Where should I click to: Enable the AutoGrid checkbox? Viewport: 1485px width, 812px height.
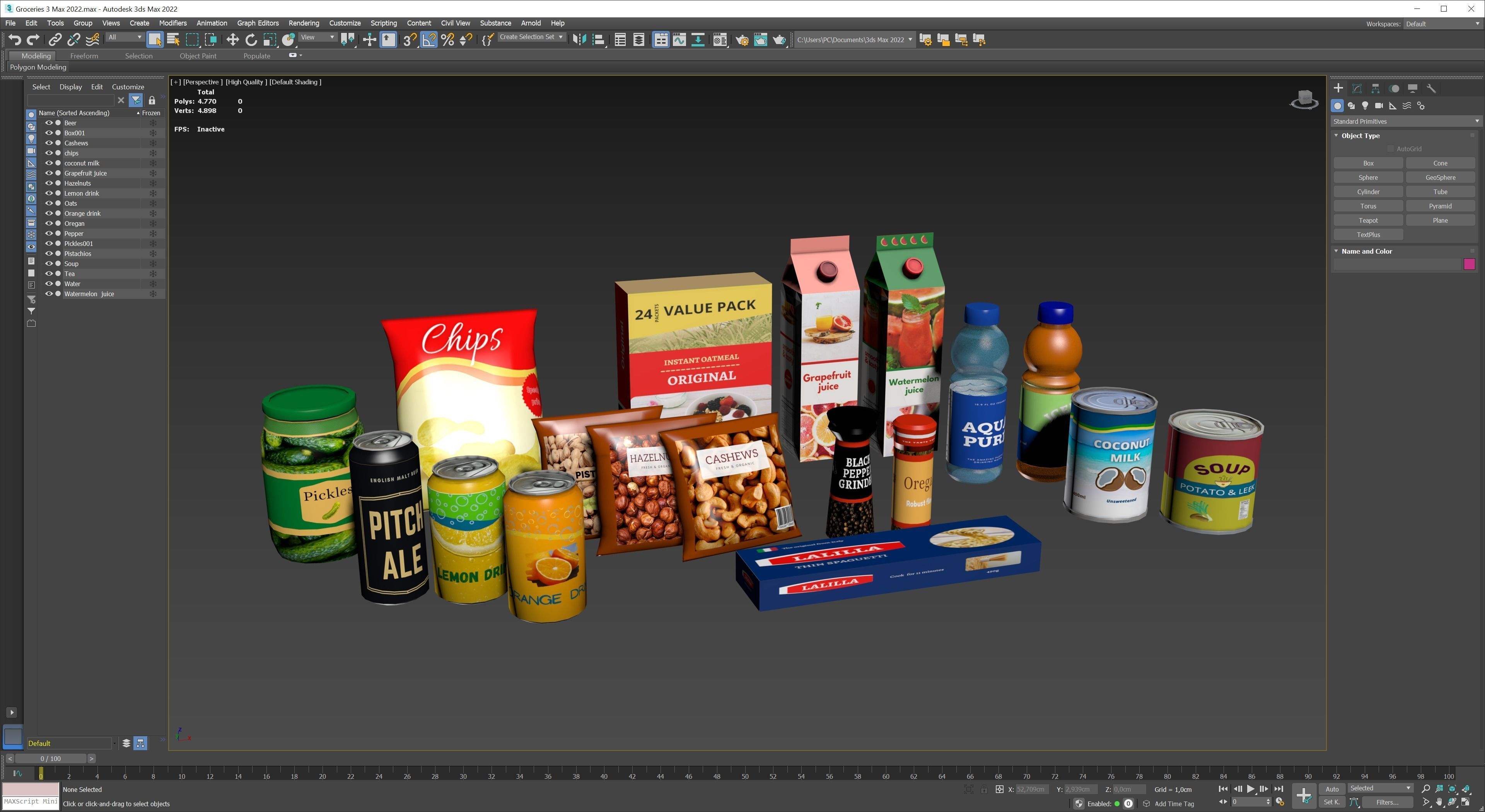pyautogui.click(x=1391, y=149)
